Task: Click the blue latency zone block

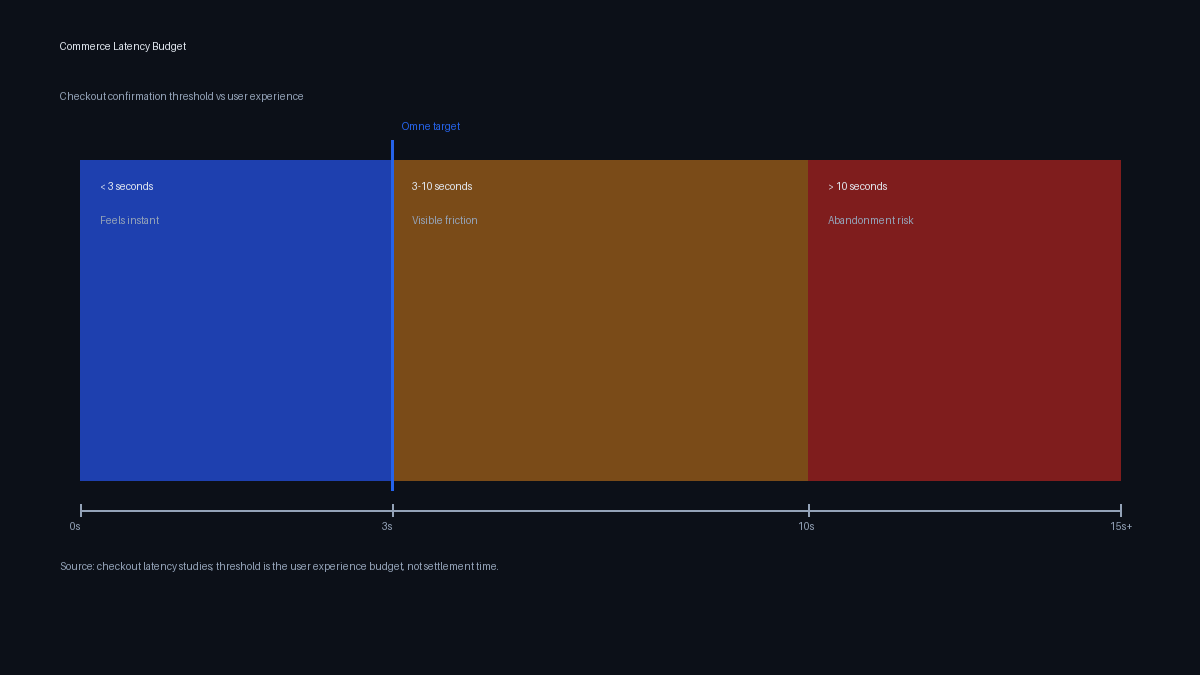Action: coord(235,350)
